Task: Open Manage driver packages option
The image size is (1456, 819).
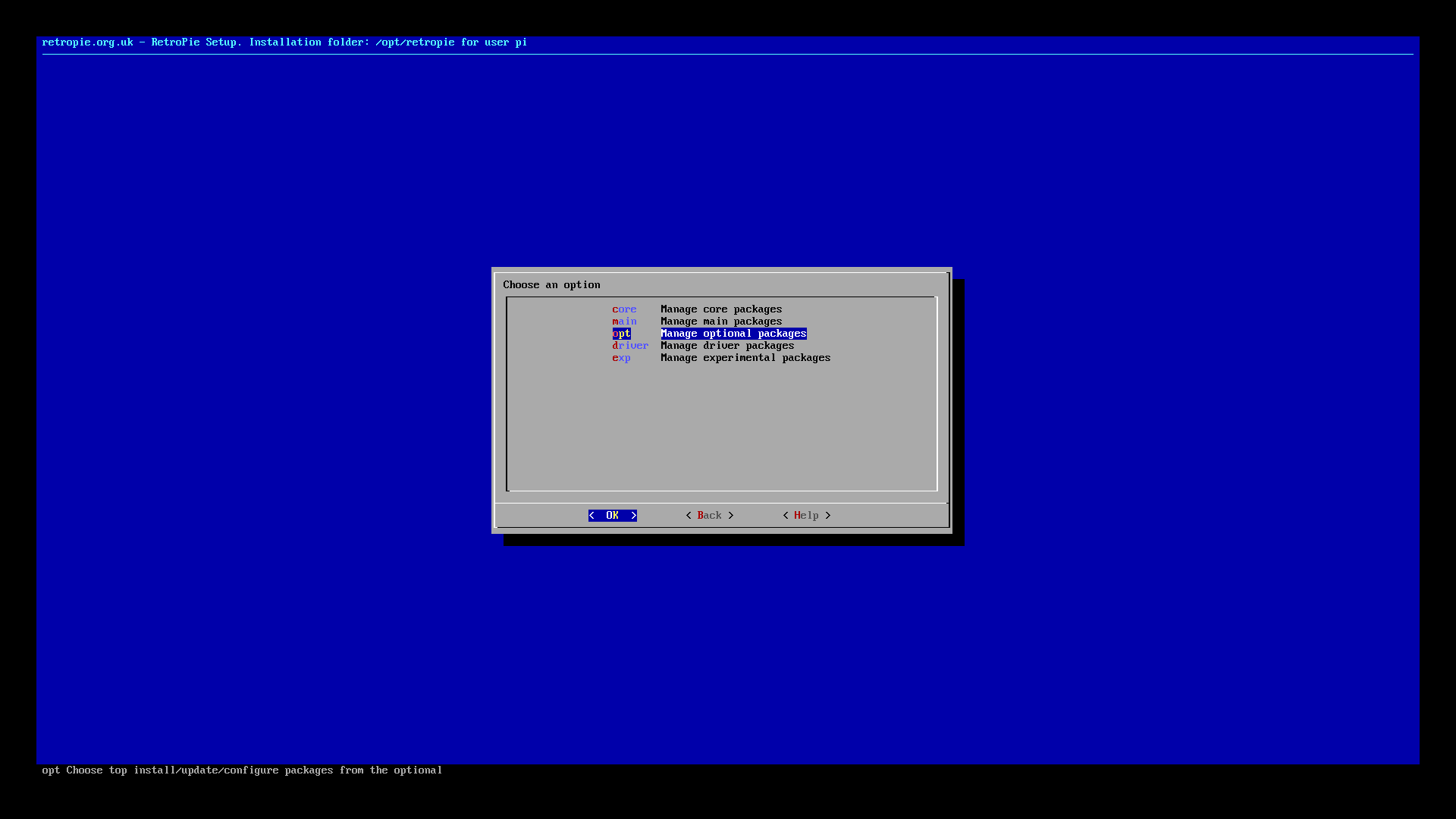Action: click(x=703, y=346)
